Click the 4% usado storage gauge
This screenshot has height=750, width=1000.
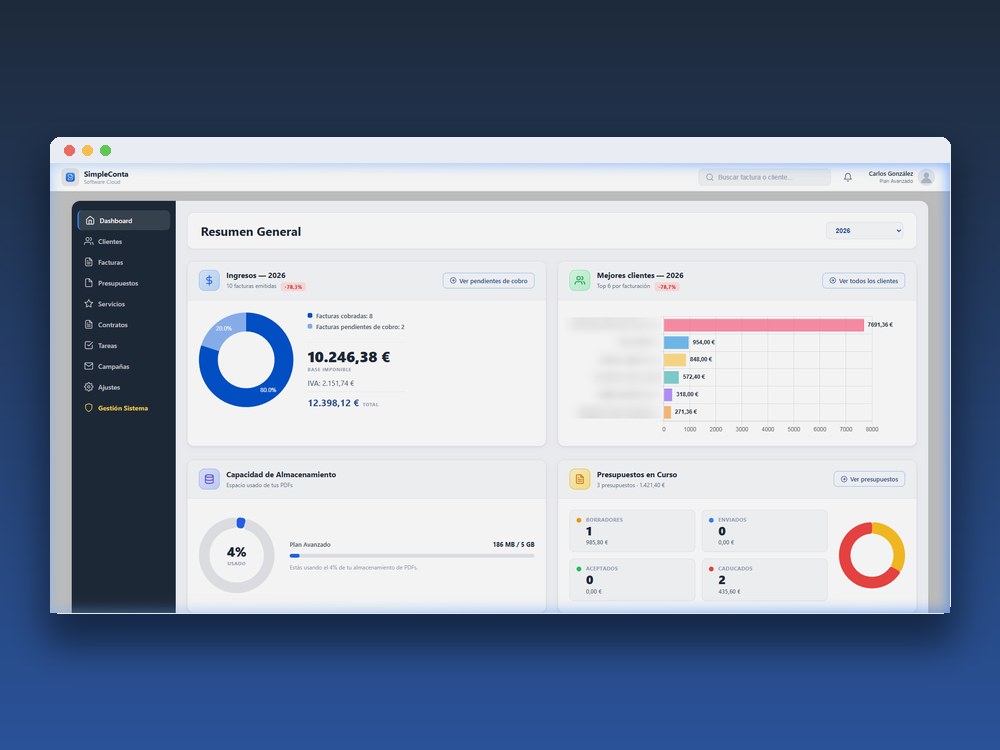237,555
